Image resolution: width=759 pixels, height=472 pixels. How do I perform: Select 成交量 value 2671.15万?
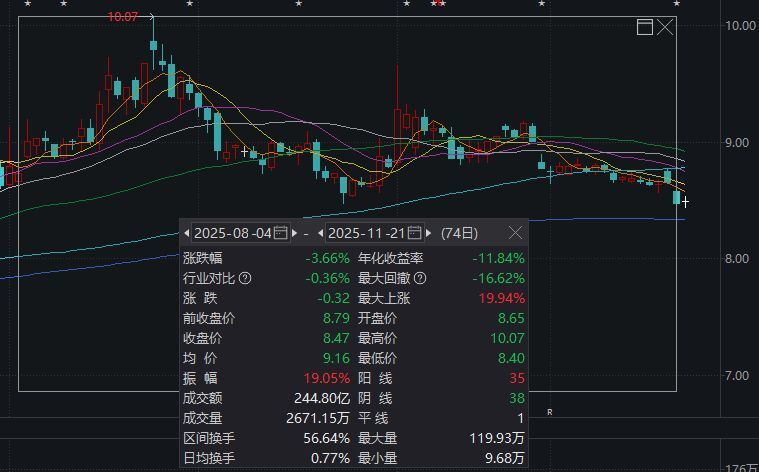point(318,418)
